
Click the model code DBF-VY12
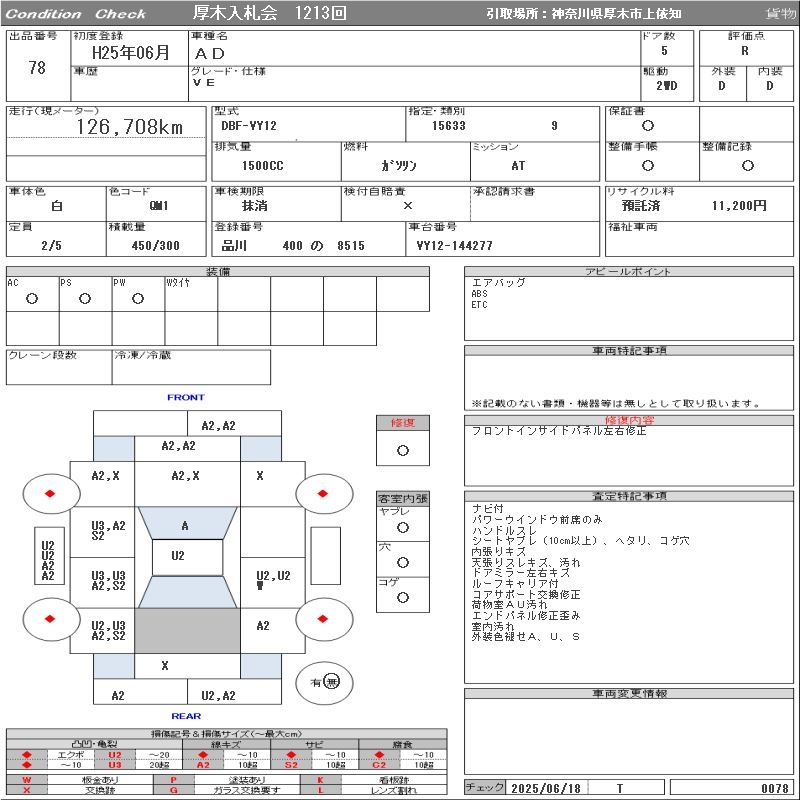[249, 126]
